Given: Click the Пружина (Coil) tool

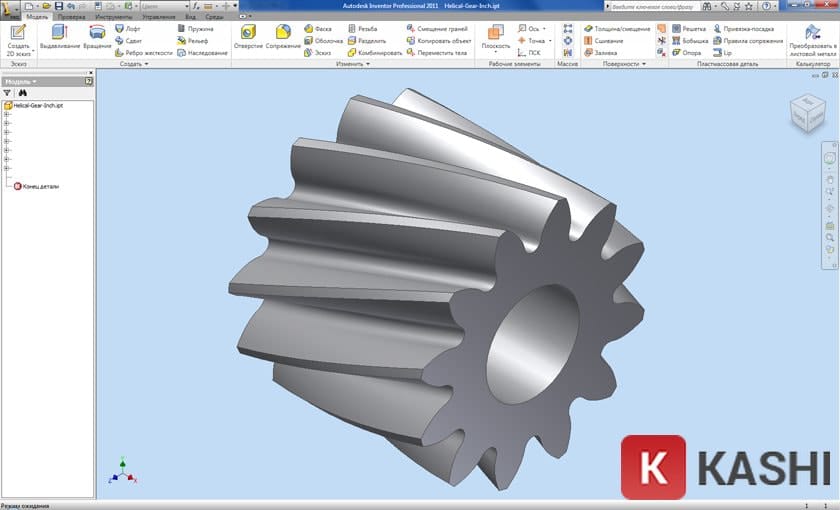Looking at the screenshot, I should coord(194,29).
